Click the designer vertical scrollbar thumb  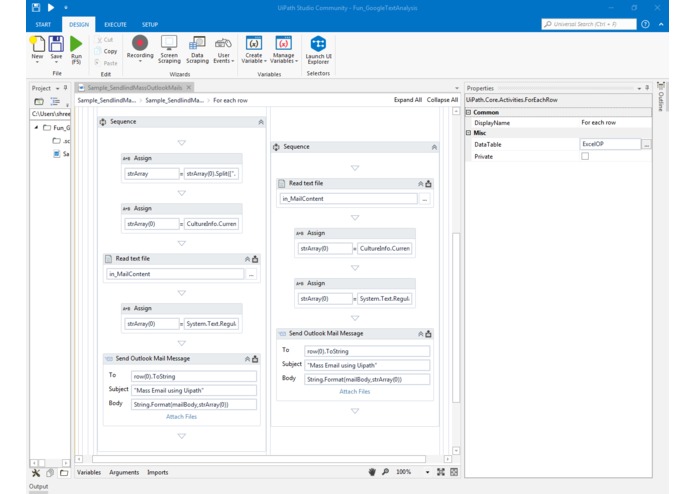(x=456, y=318)
